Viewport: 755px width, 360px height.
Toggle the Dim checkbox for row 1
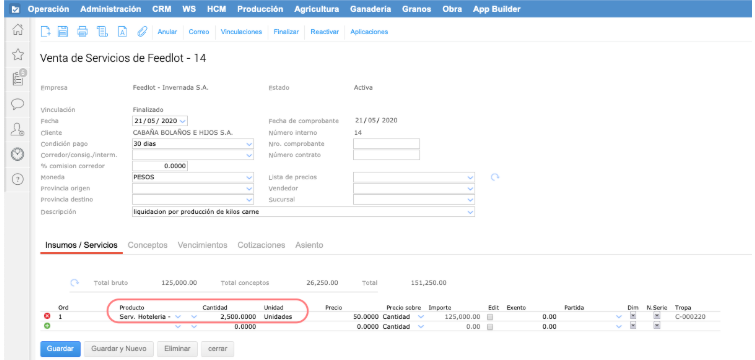tap(633, 316)
